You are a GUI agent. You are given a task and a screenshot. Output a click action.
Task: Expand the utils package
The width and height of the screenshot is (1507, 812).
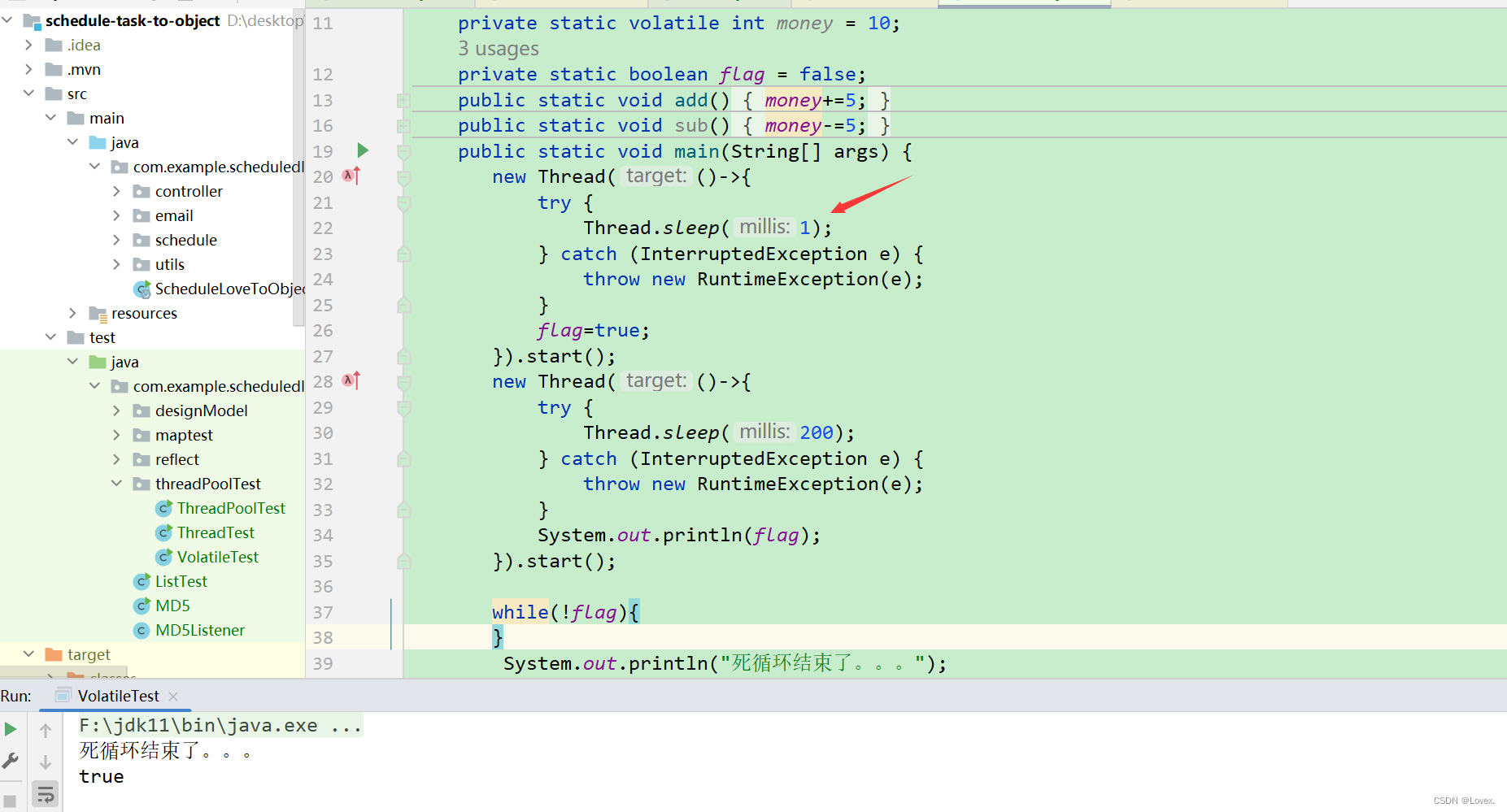117,264
